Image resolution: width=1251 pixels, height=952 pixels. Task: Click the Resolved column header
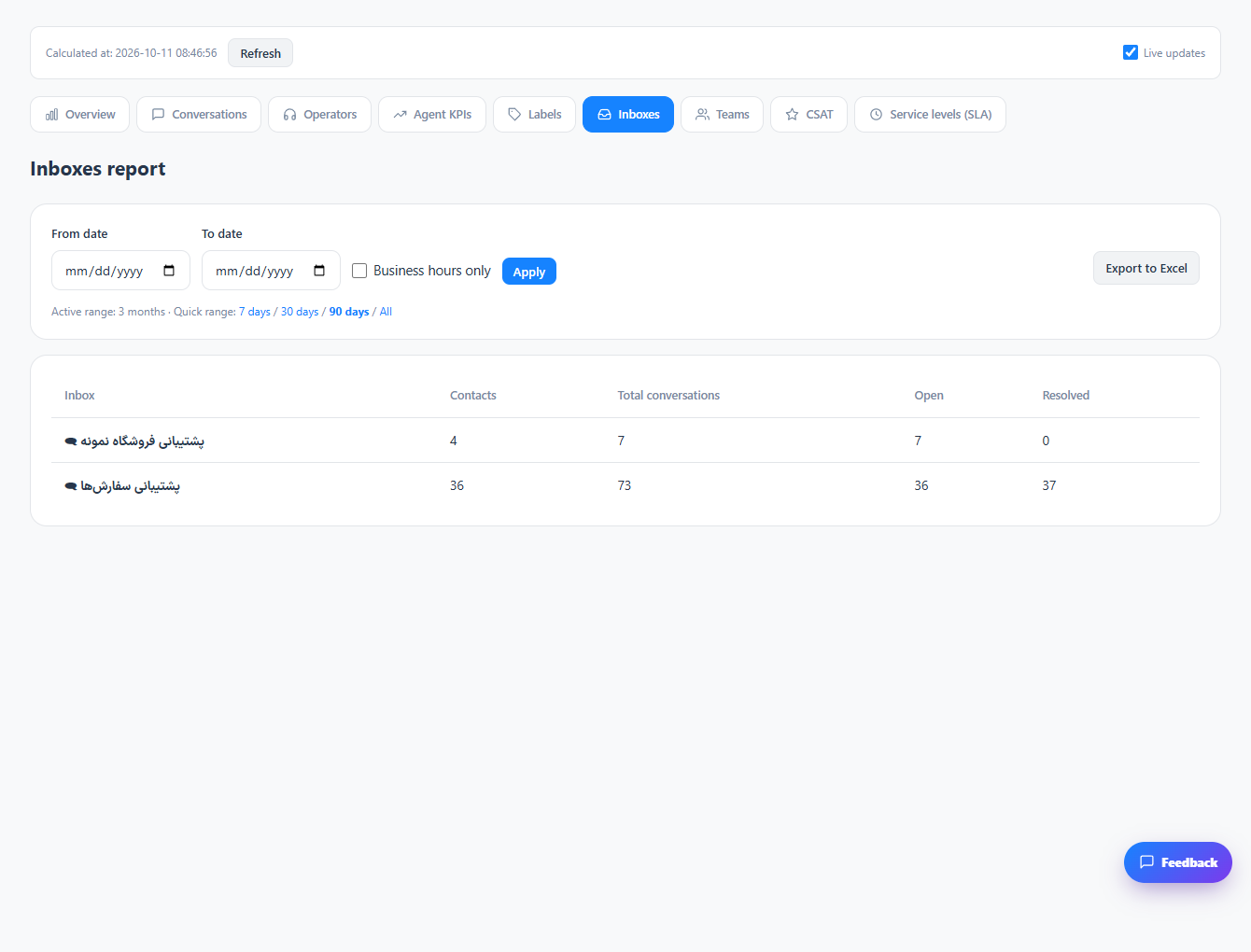pyautogui.click(x=1066, y=396)
